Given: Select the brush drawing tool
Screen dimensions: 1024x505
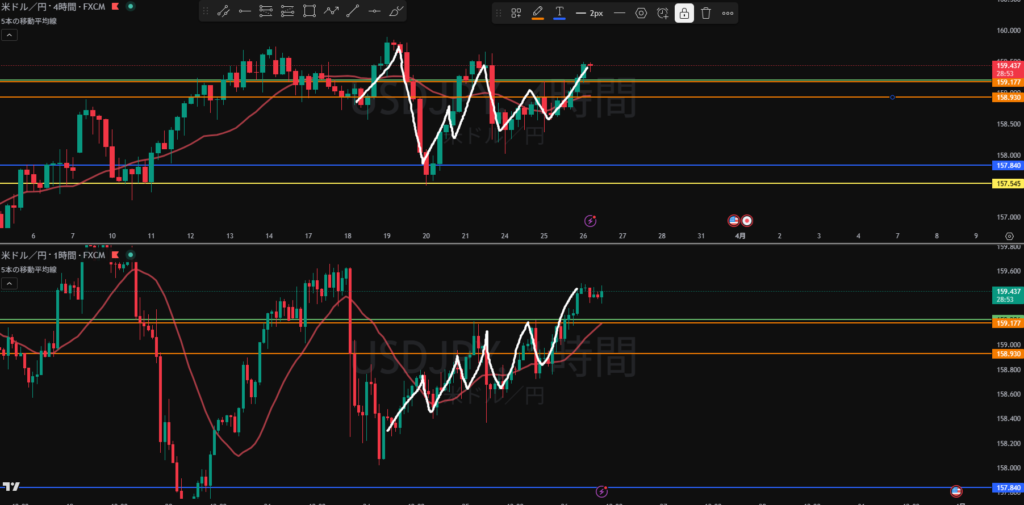Looking at the screenshot, I should click(397, 12).
